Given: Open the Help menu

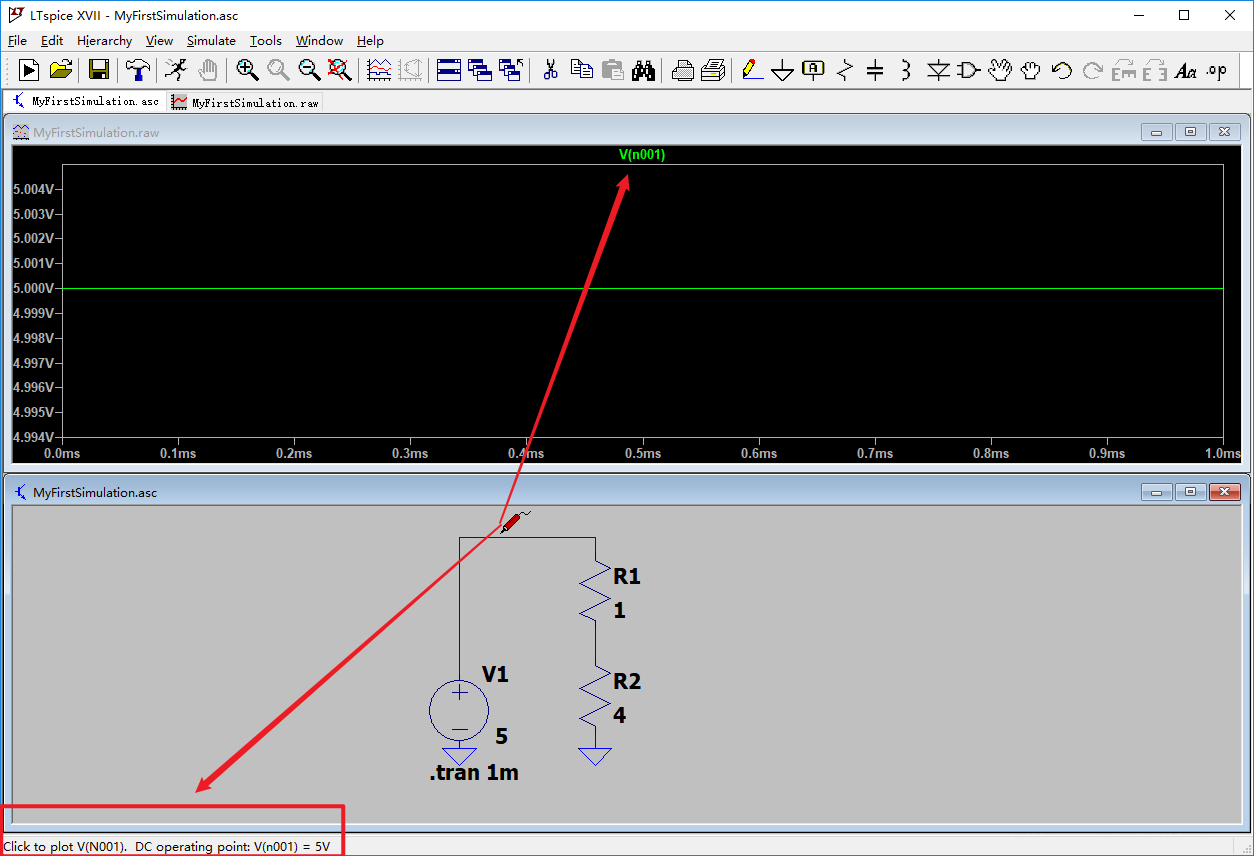Looking at the screenshot, I should click(x=370, y=41).
